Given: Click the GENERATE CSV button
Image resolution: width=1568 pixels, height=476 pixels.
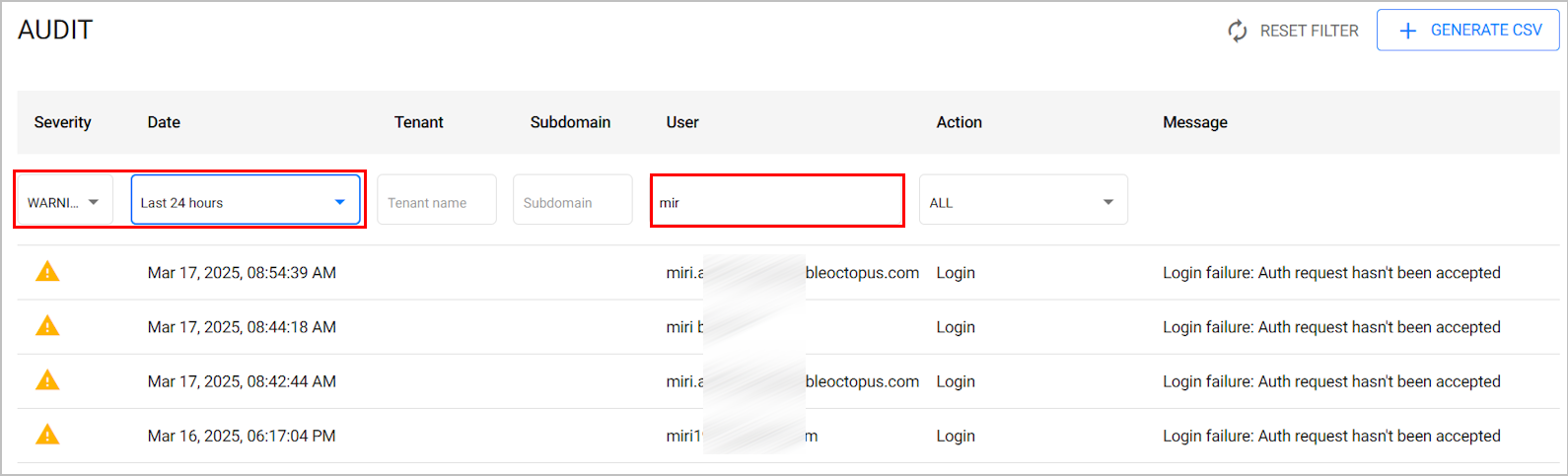Looking at the screenshot, I should (x=1468, y=31).
